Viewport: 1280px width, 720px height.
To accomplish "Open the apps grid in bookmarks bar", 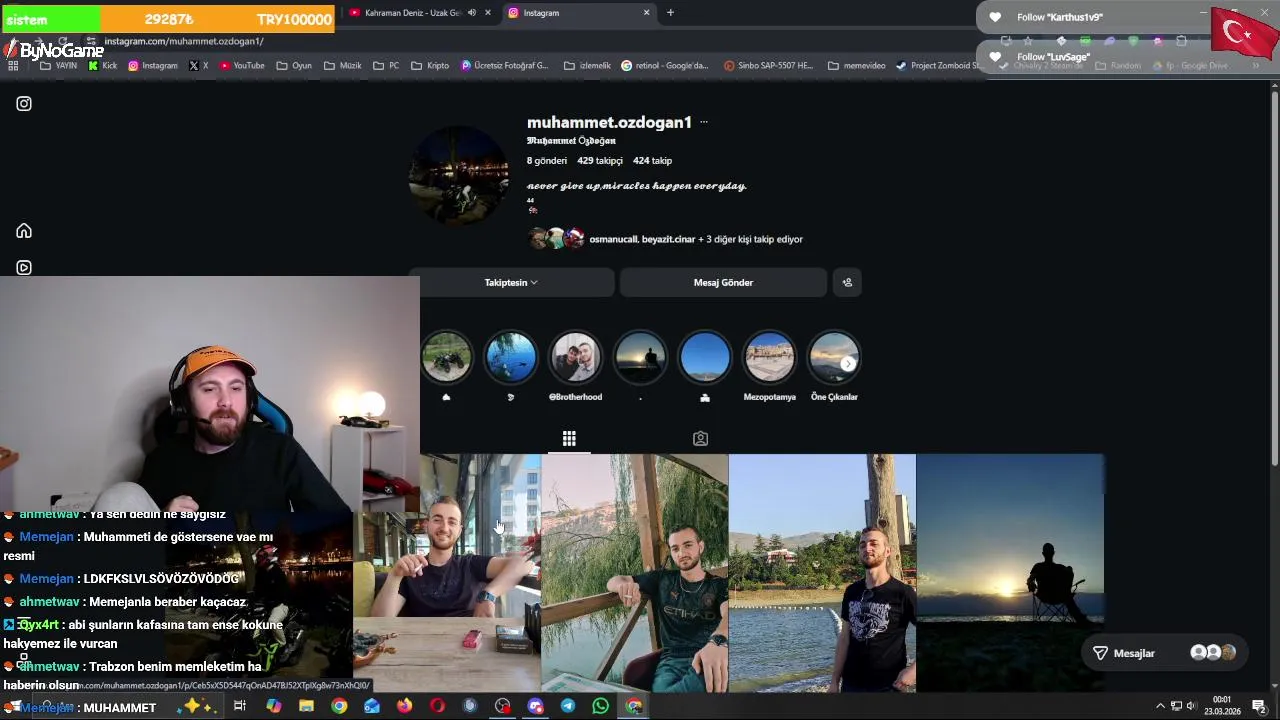I will 13,66.
